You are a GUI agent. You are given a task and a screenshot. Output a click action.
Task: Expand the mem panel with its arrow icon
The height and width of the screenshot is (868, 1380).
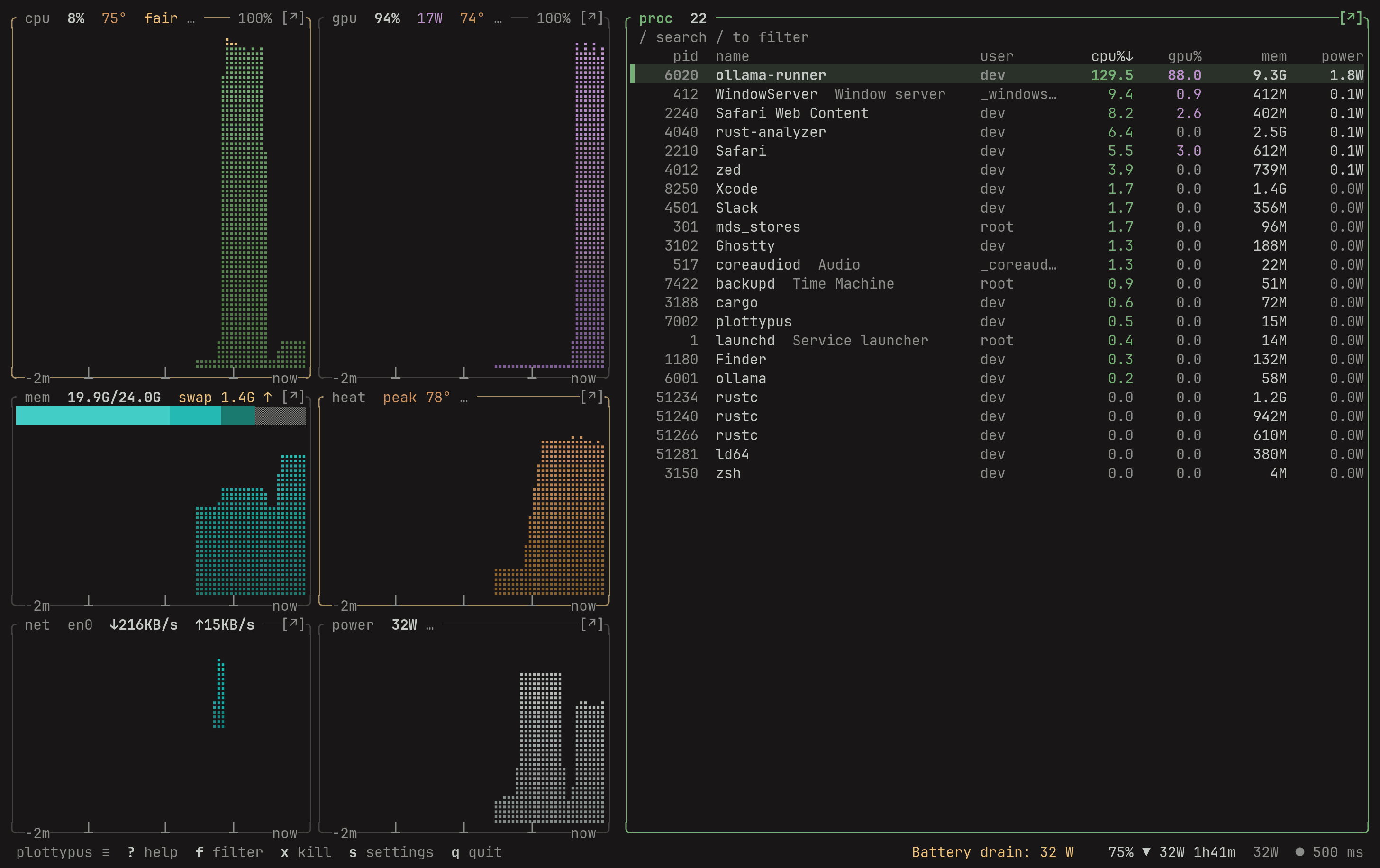293,397
